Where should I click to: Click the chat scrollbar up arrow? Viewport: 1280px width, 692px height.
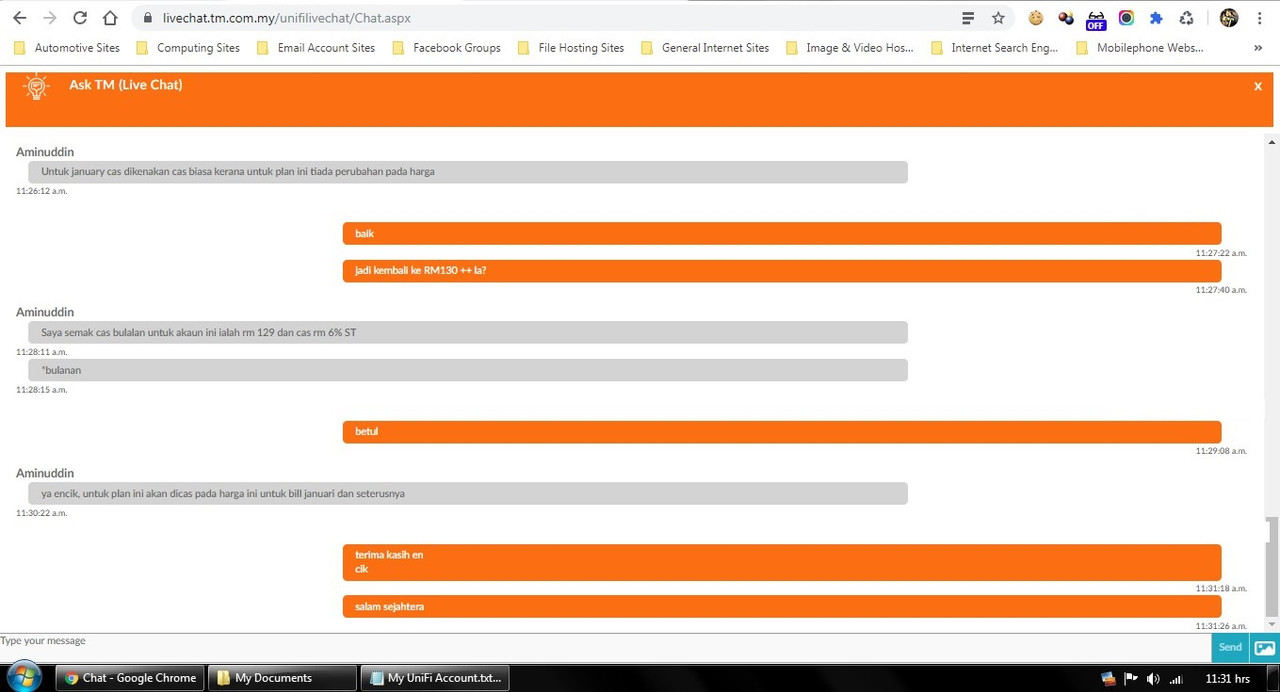pos(1272,142)
